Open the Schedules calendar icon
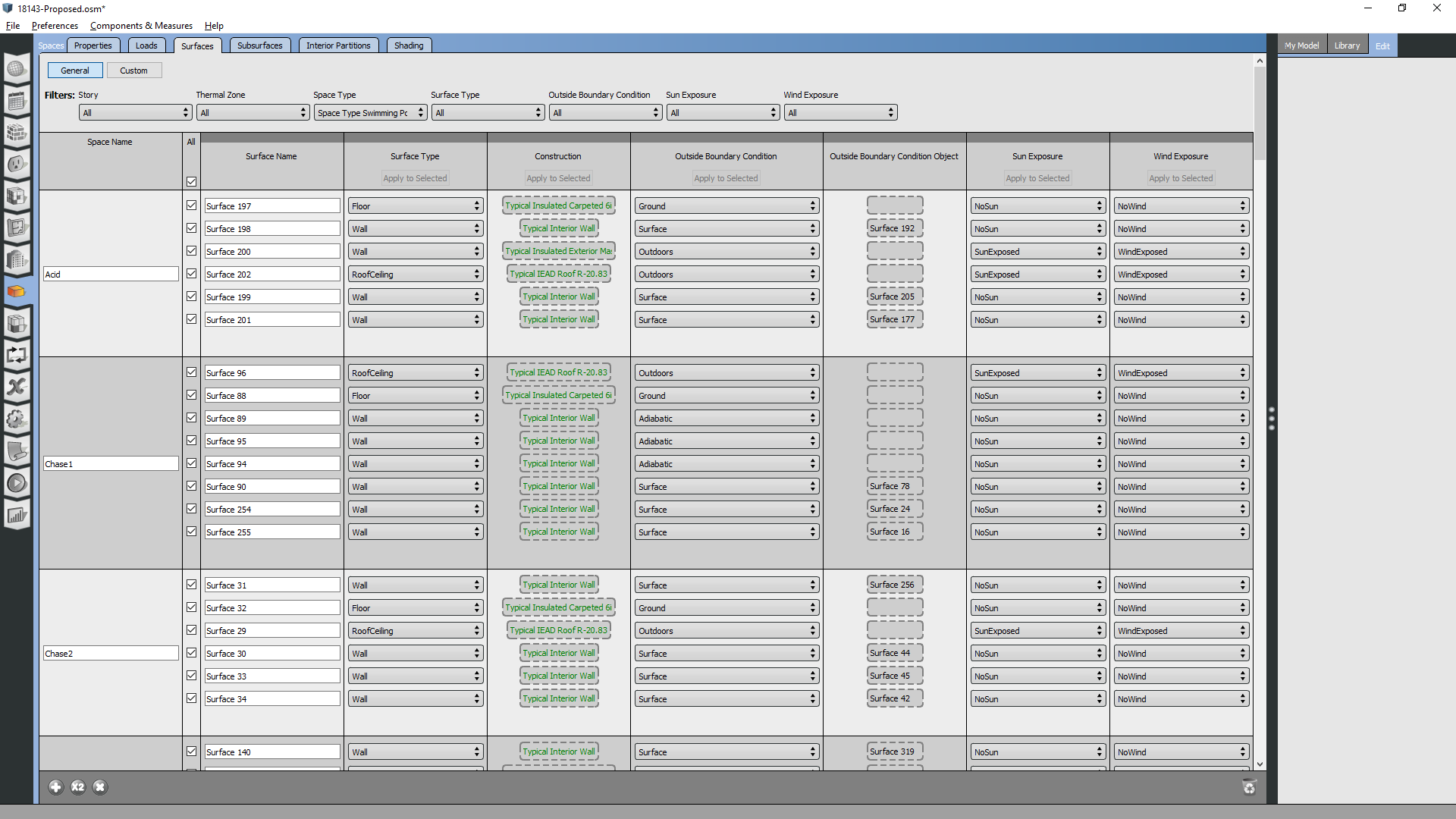 [x=17, y=101]
